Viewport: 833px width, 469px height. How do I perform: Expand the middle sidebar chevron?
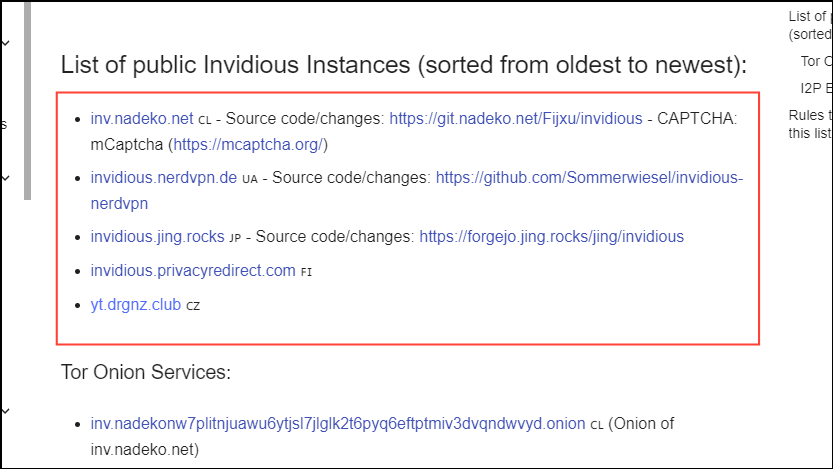[6, 178]
